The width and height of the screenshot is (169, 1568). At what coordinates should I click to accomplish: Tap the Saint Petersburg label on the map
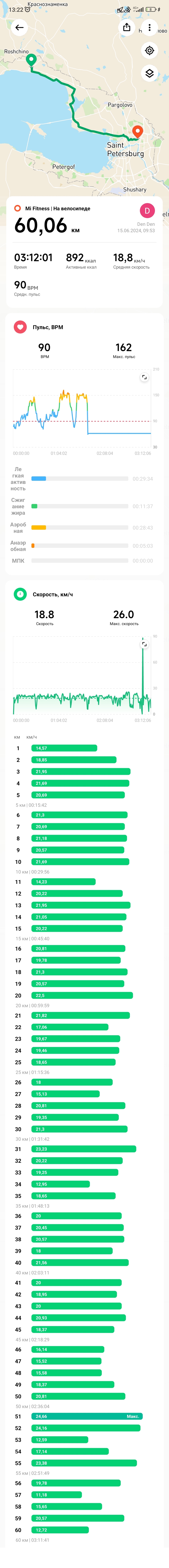(125, 150)
